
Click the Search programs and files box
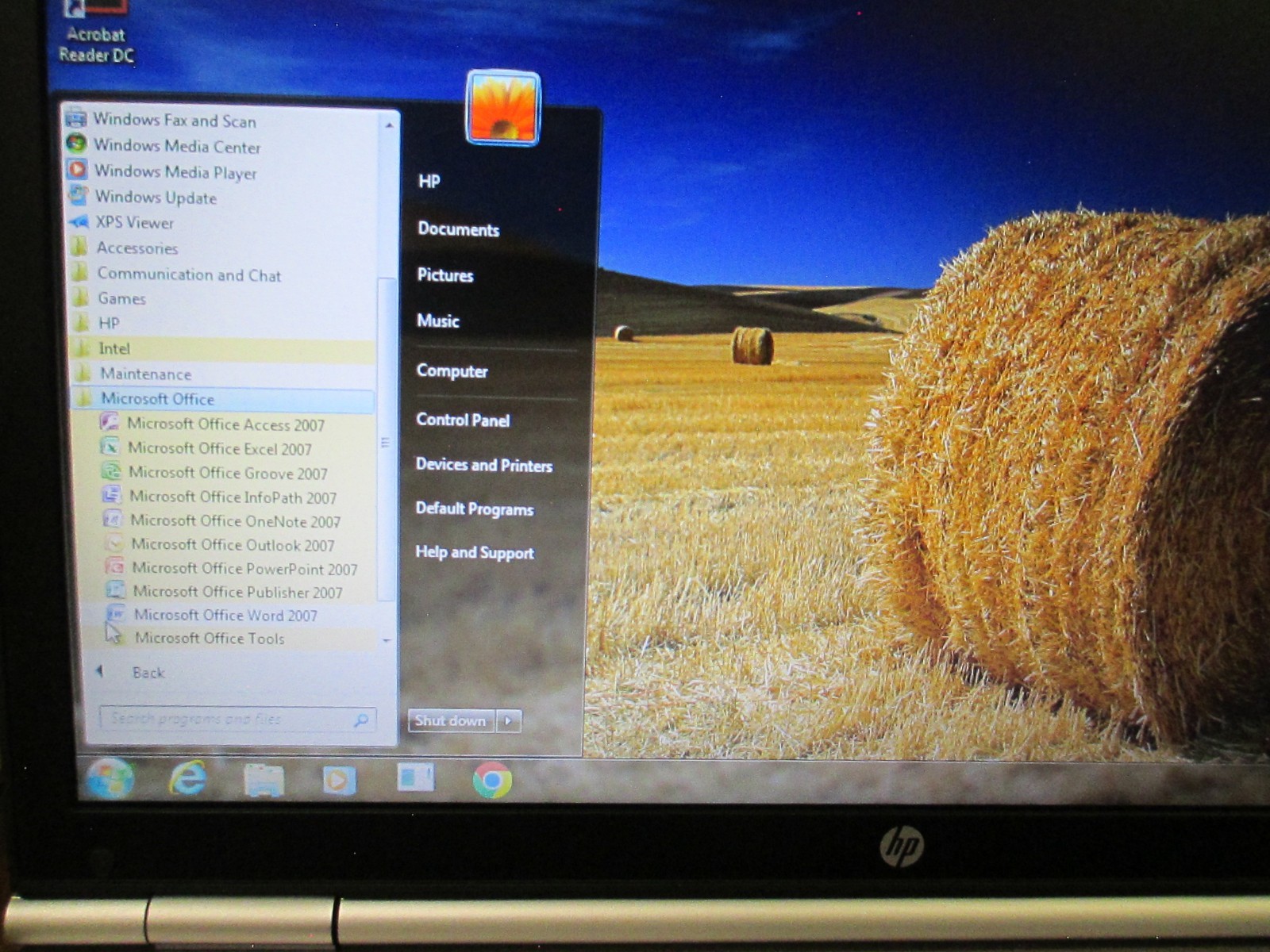coord(237,719)
